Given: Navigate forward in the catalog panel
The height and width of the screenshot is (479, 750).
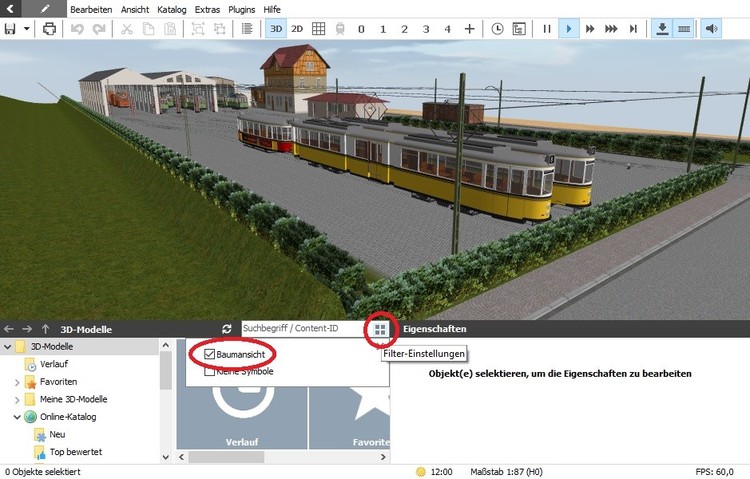Looking at the screenshot, I should coord(27,329).
